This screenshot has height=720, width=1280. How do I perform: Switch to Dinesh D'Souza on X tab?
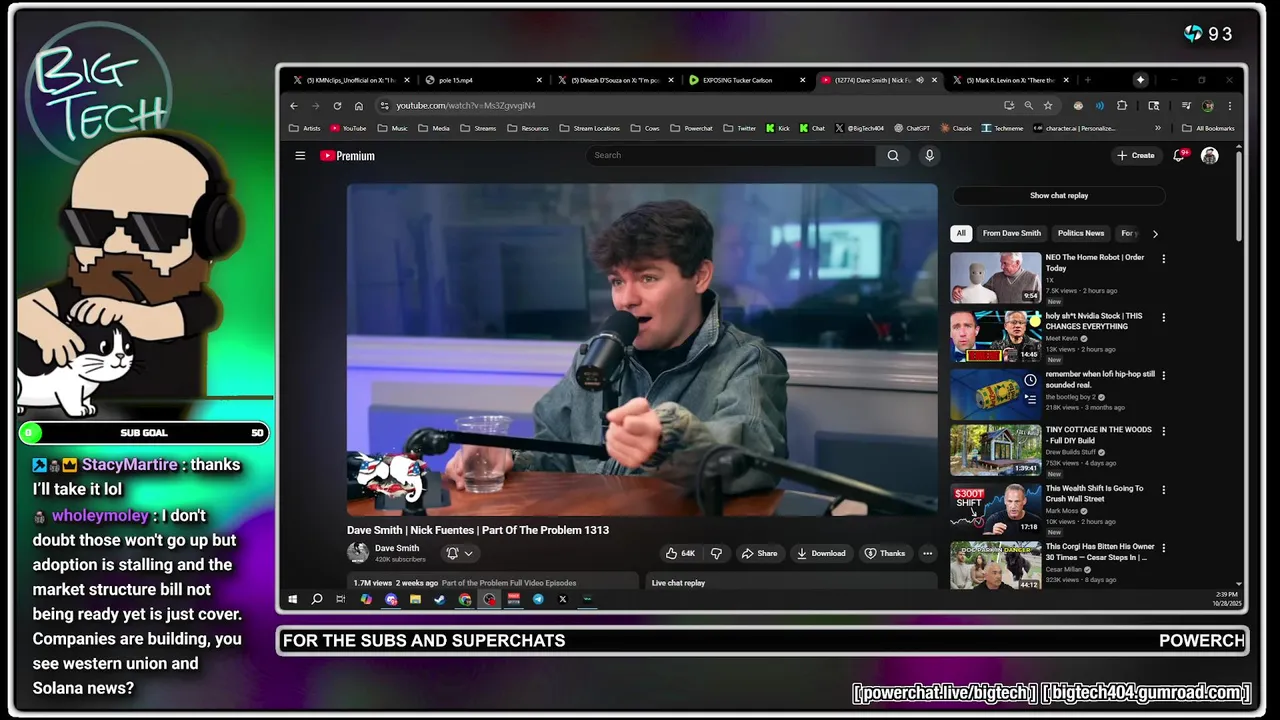pyautogui.click(x=616, y=80)
